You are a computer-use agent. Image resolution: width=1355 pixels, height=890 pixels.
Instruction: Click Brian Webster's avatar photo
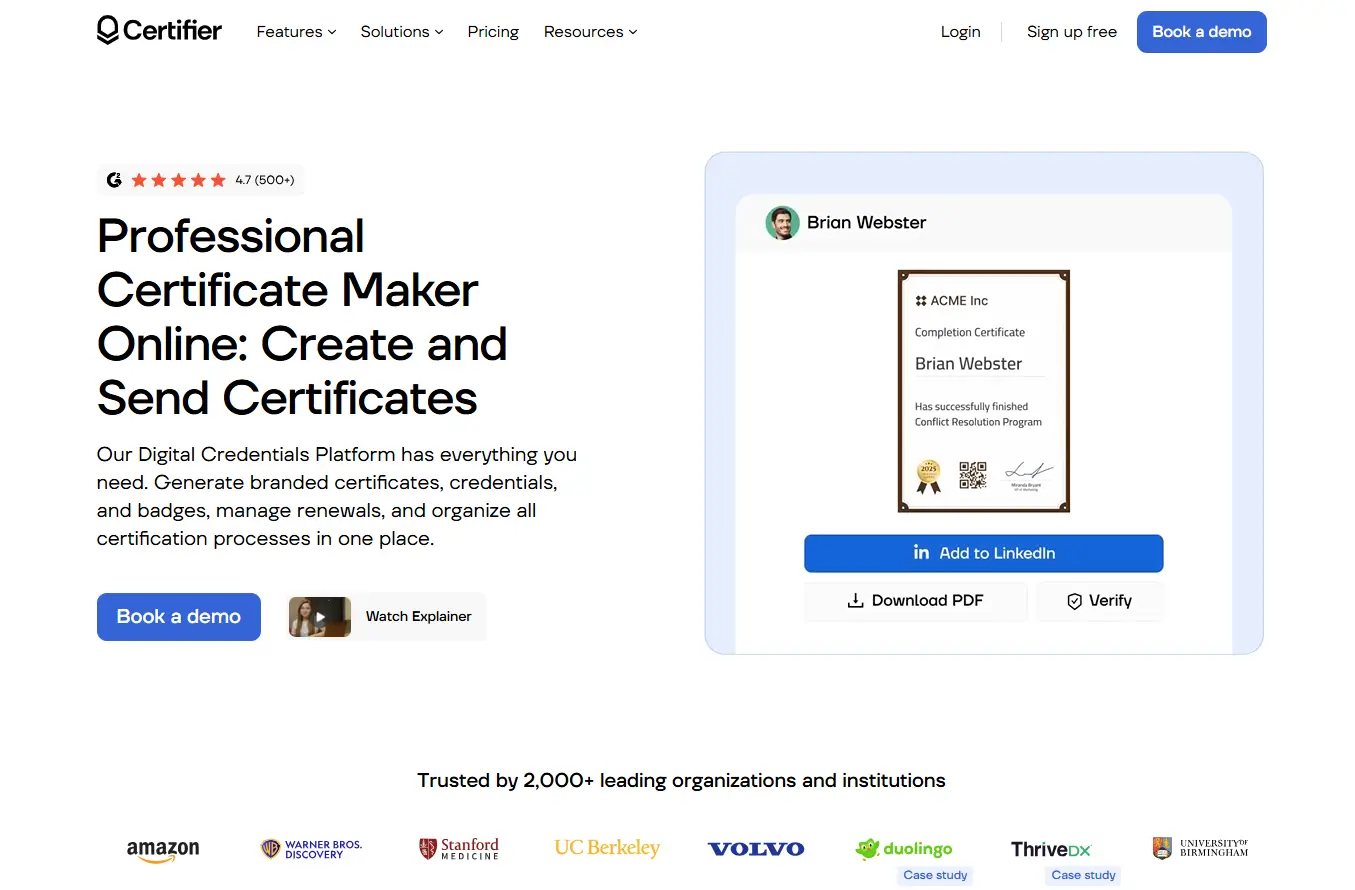[783, 222]
